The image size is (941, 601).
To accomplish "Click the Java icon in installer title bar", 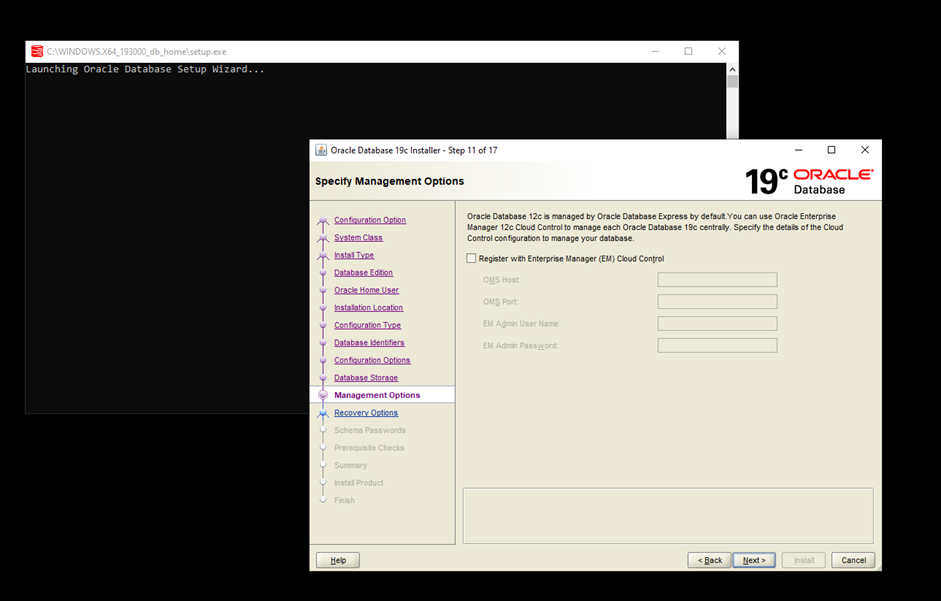I will (x=321, y=150).
